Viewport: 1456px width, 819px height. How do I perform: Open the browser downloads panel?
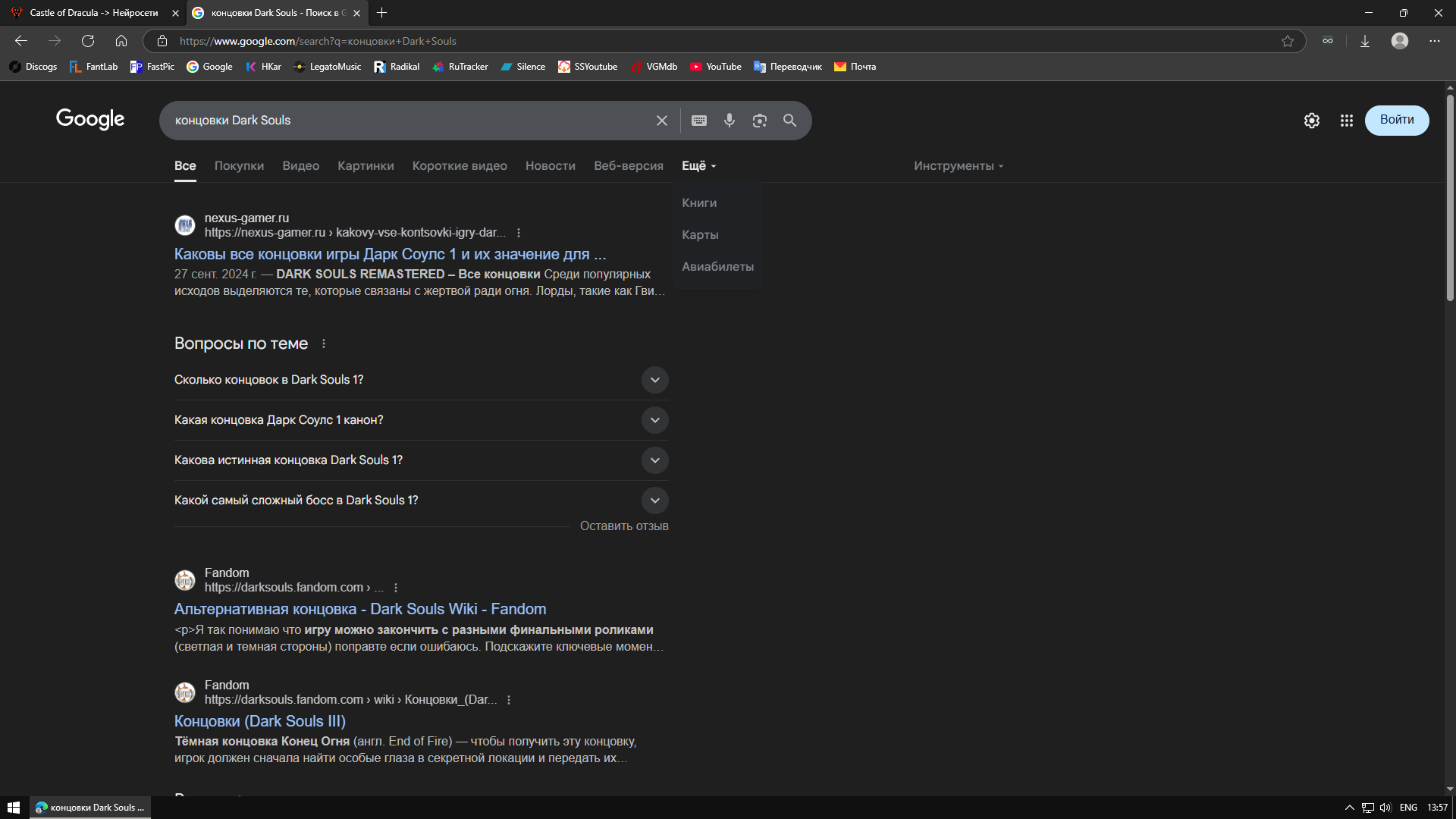[x=1365, y=41]
